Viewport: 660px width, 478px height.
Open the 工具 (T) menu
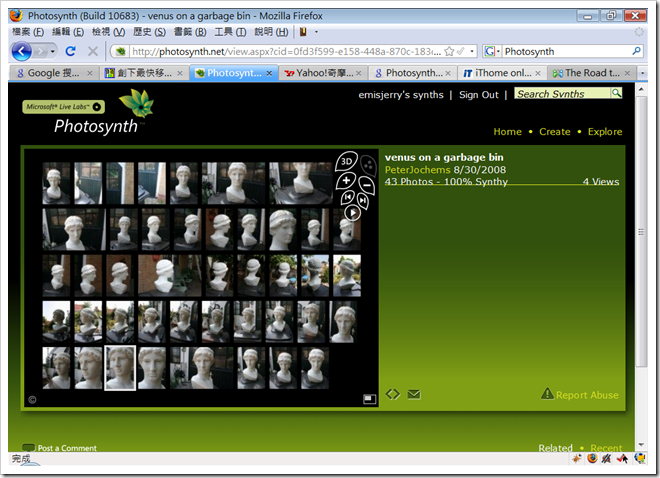[230, 32]
